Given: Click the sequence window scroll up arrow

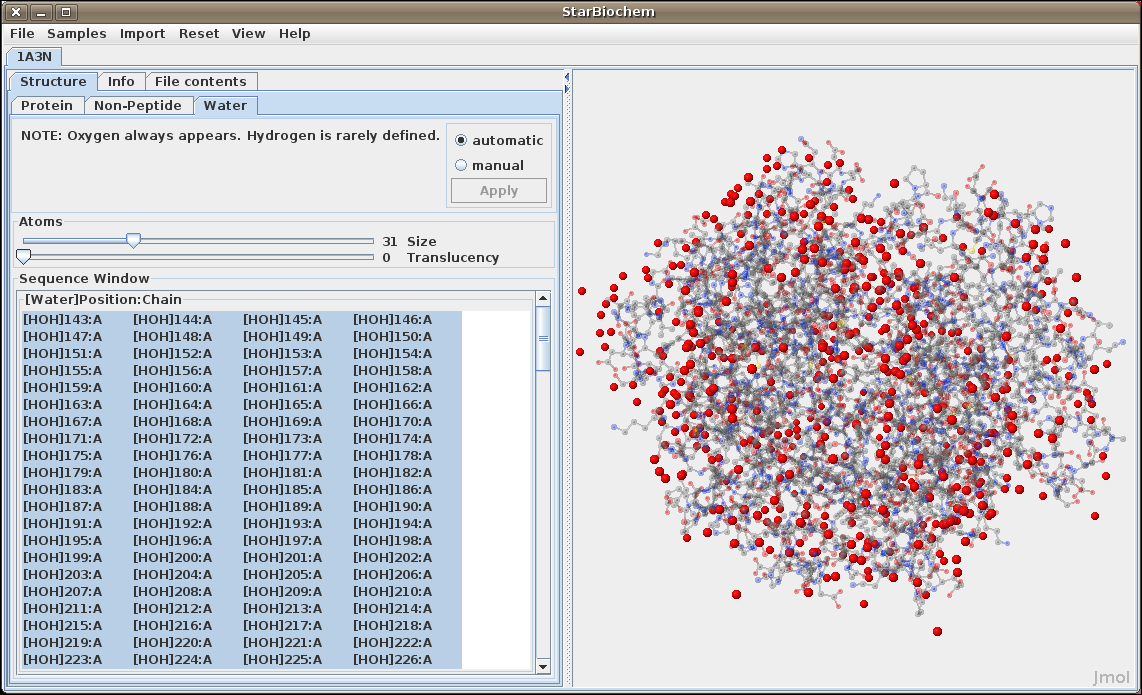Looking at the screenshot, I should [543, 299].
